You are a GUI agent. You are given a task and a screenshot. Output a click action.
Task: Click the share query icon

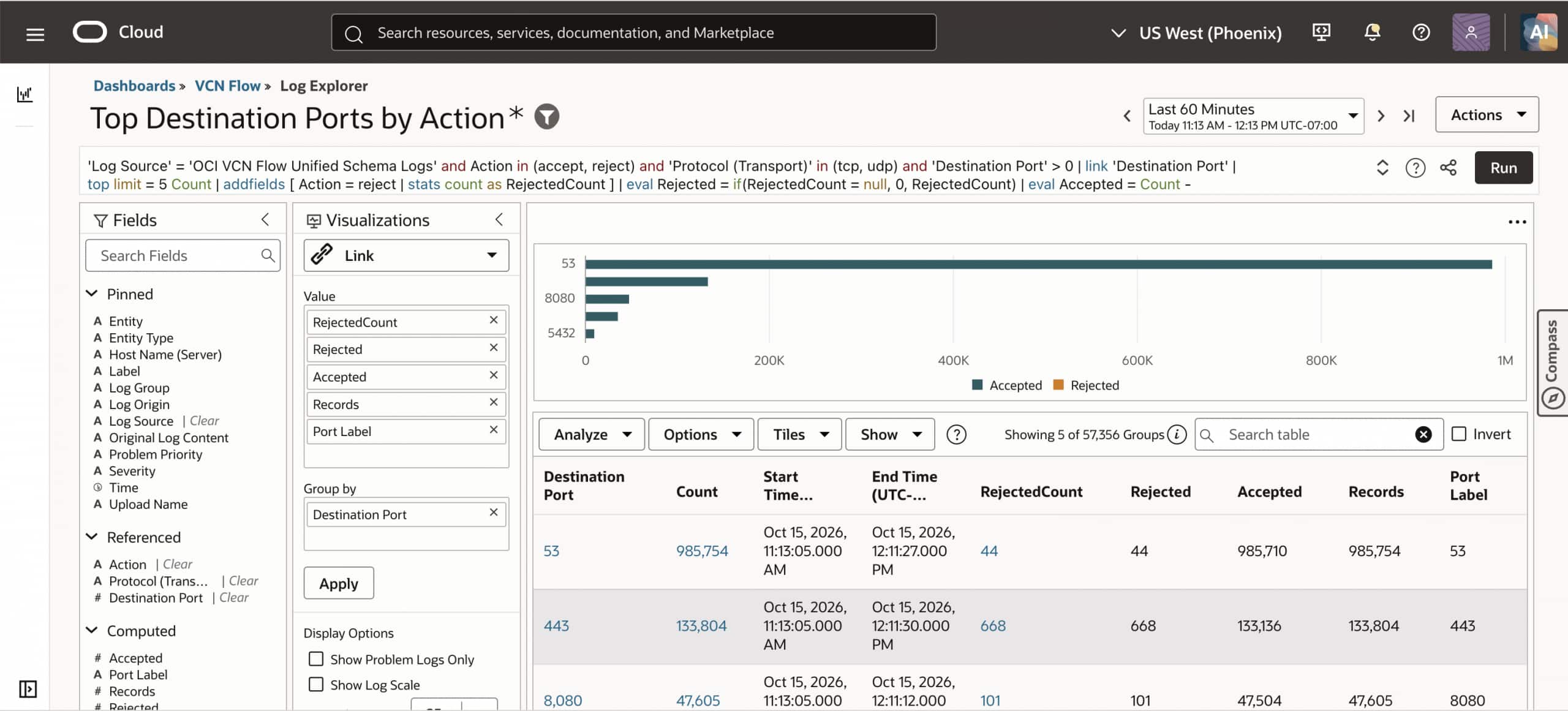point(1448,168)
